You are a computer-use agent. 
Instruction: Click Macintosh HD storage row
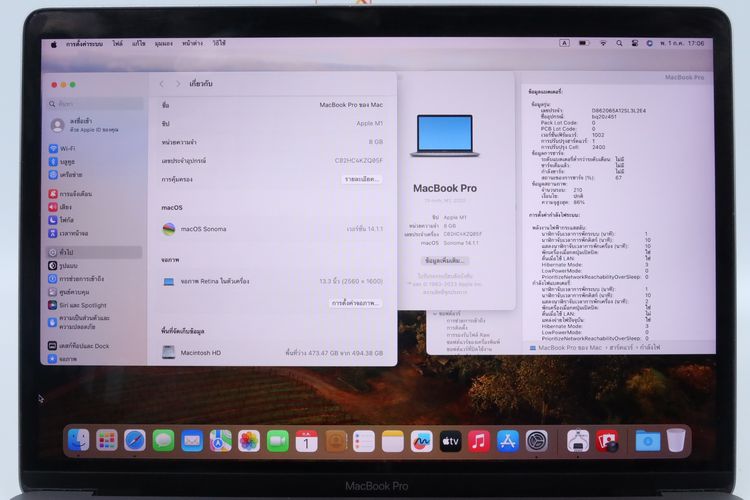[272, 353]
